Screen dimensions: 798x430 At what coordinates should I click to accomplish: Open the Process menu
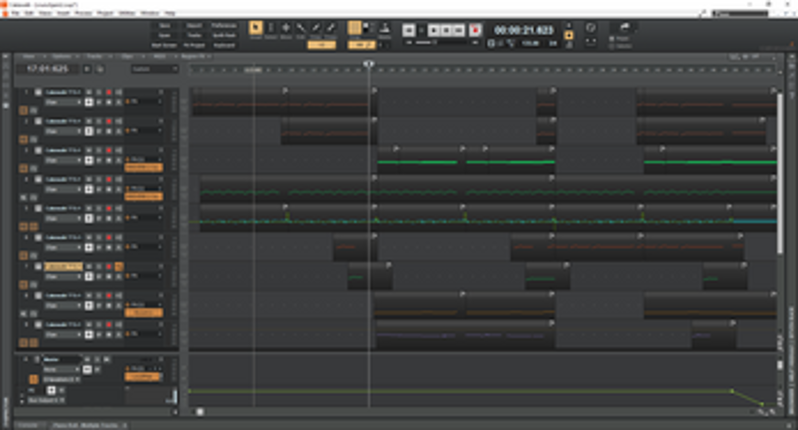(x=83, y=13)
